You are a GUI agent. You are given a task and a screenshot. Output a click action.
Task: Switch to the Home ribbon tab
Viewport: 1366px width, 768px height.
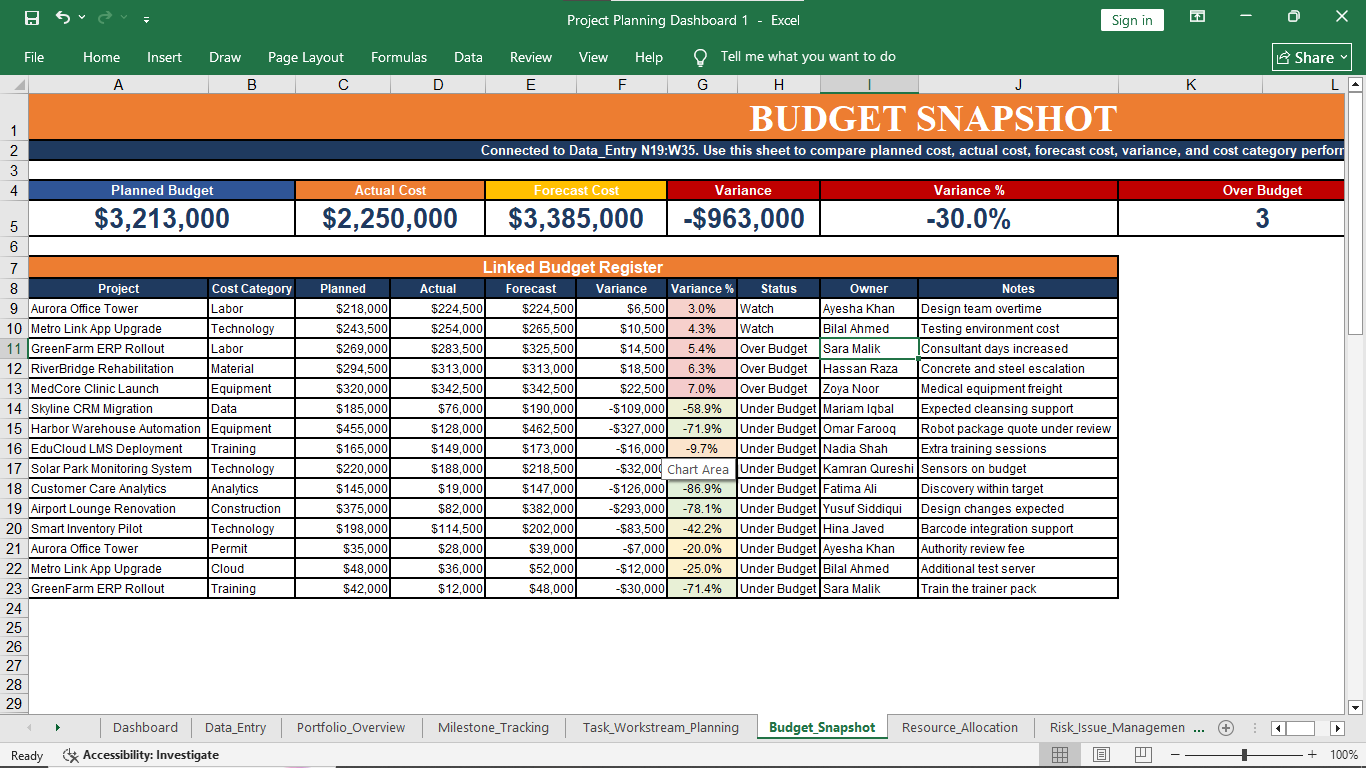101,57
